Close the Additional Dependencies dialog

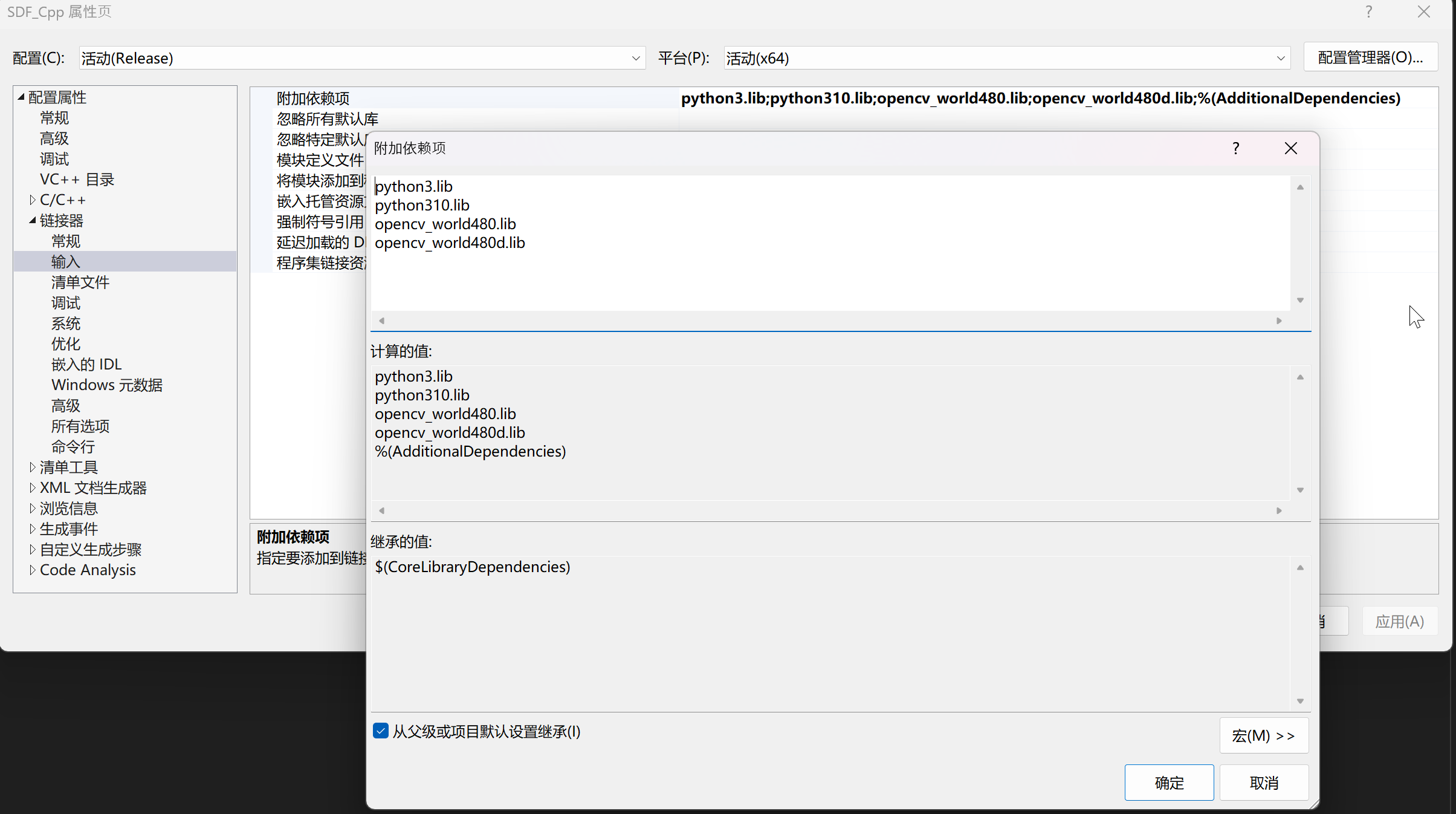pyautogui.click(x=1290, y=148)
